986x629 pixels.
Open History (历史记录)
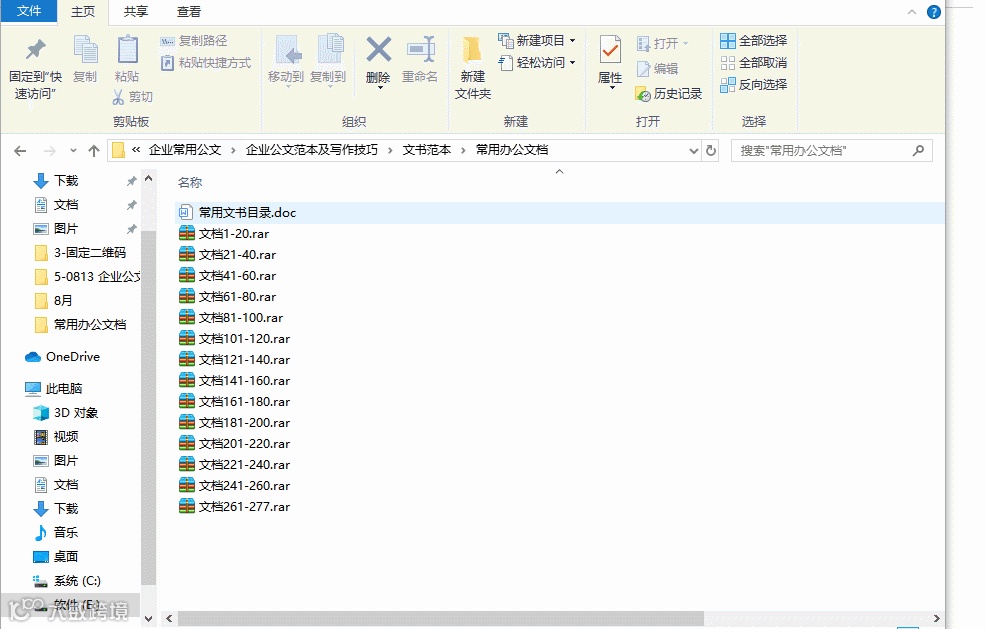(669, 94)
